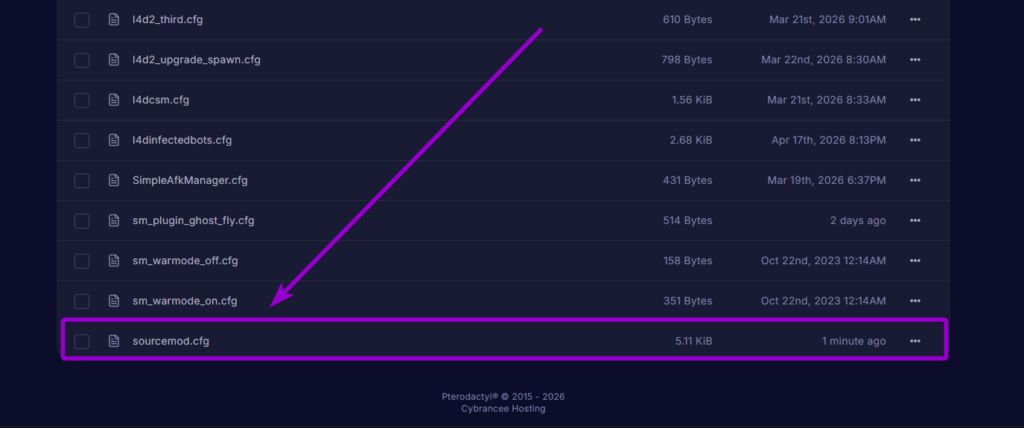Click file icon beside SimpleAfkManager.cfg
The height and width of the screenshot is (428, 1024).
(113, 180)
